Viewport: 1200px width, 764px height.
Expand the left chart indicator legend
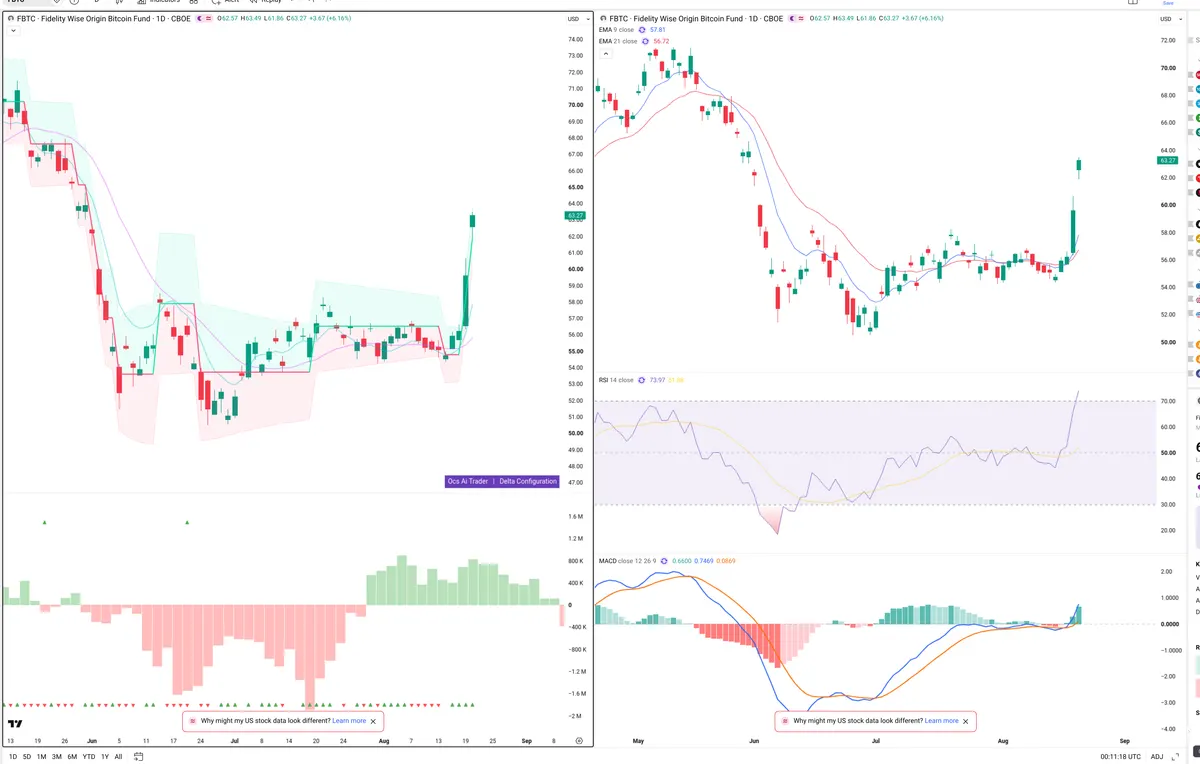pos(11,31)
